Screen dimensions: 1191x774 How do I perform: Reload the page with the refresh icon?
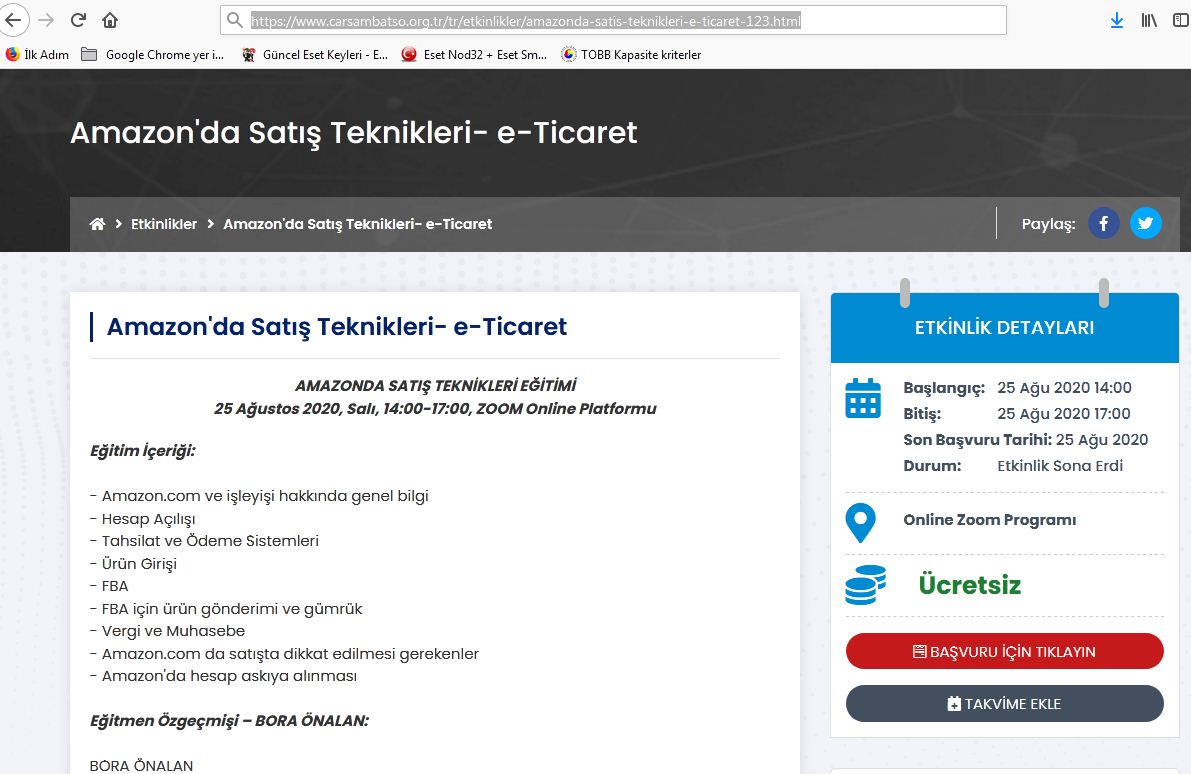[78, 20]
